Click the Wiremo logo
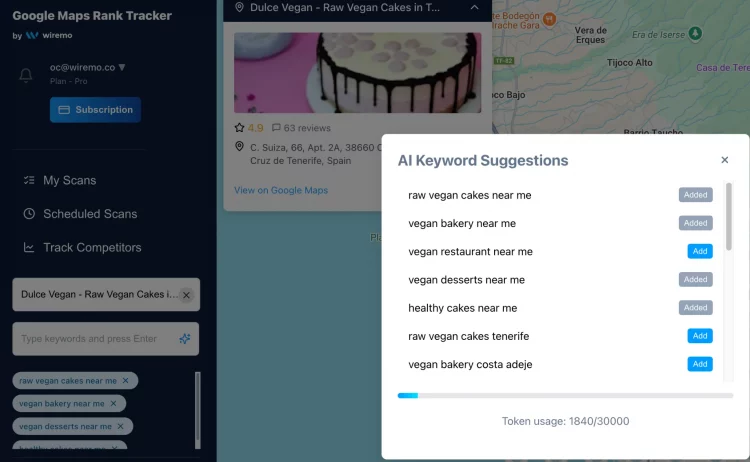Image resolution: width=750 pixels, height=462 pixels. click(49, 35)
